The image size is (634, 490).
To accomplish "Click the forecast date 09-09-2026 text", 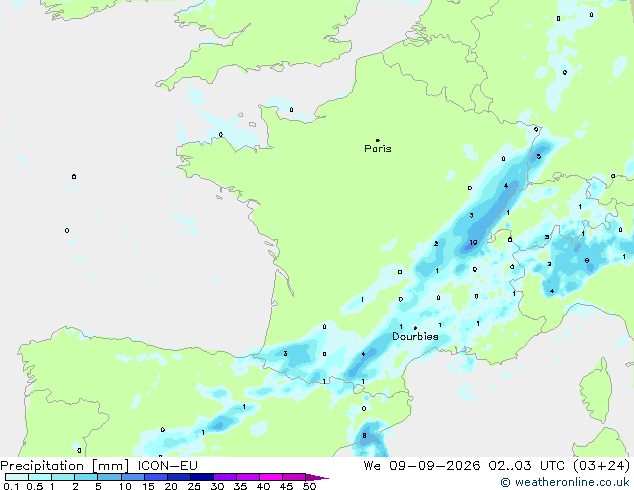I will (x=435, y=466).
